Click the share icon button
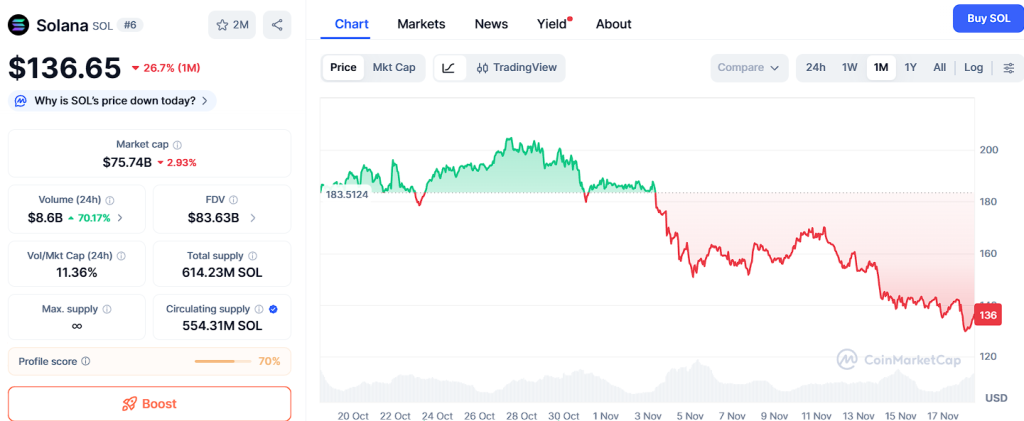The height and width of the screenshot is (421, 1024). (277, 25)
